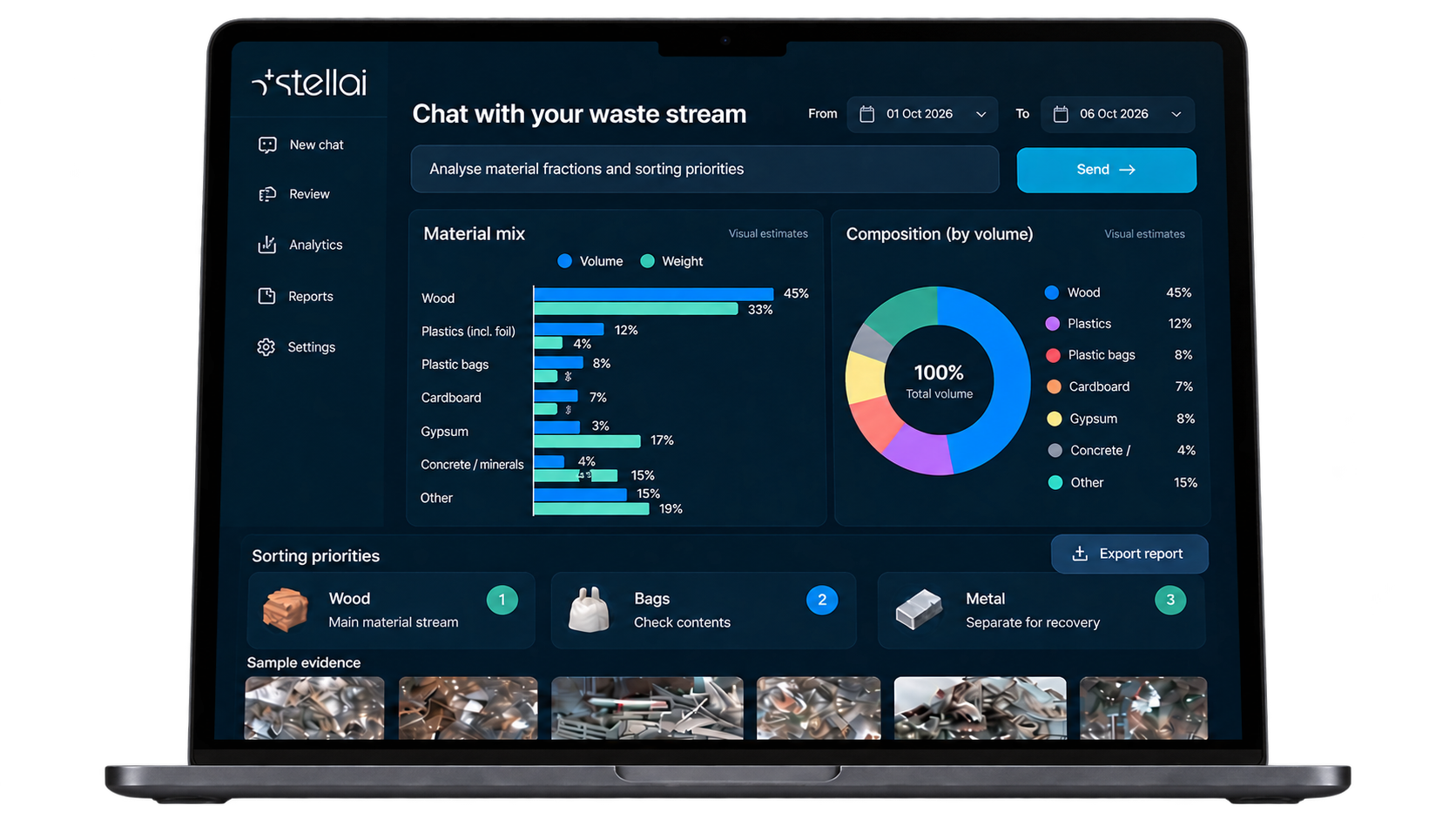Open the third sample evidence thumbnail
Viewport: 1456px width, 819px height.
647,708
